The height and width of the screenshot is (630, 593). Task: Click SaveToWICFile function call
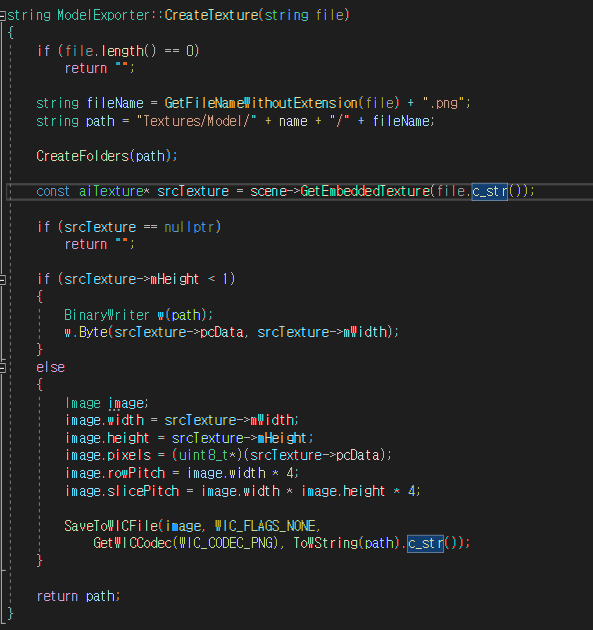click(x=111, y=526)
